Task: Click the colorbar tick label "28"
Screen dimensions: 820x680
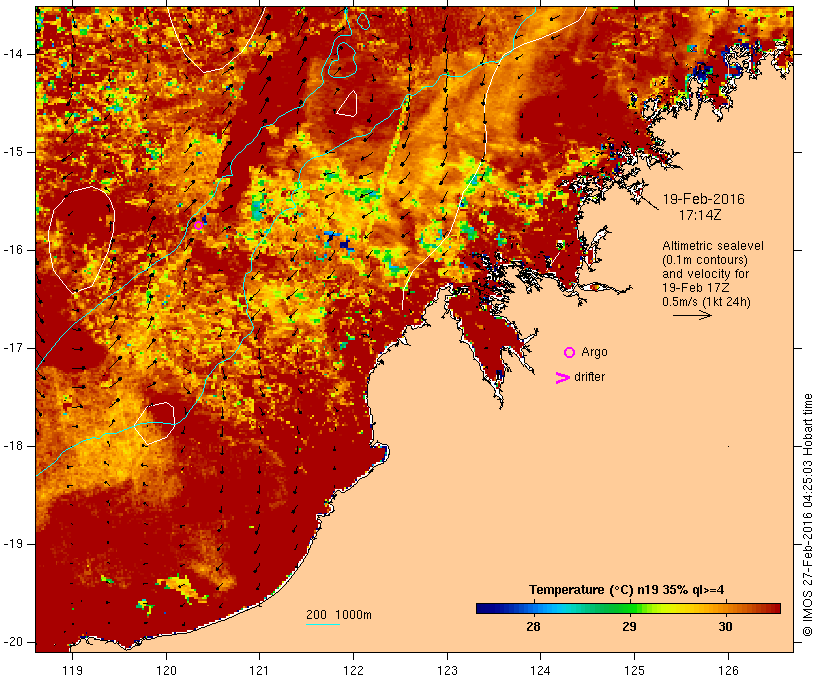Action: point(533,627)
